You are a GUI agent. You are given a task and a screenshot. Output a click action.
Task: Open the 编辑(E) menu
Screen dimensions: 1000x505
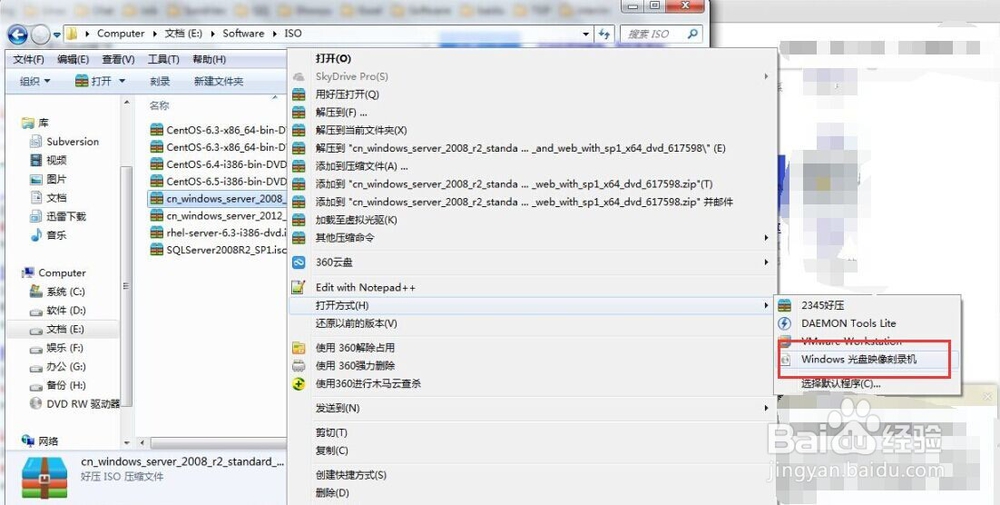[x=73, y=59]
